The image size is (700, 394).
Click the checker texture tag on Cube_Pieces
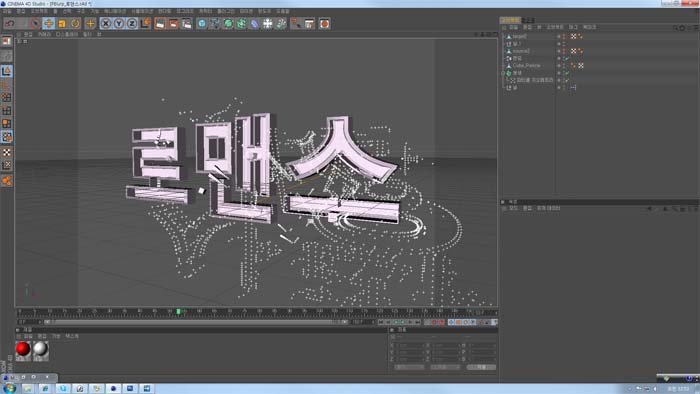click(x=581, y=66)
